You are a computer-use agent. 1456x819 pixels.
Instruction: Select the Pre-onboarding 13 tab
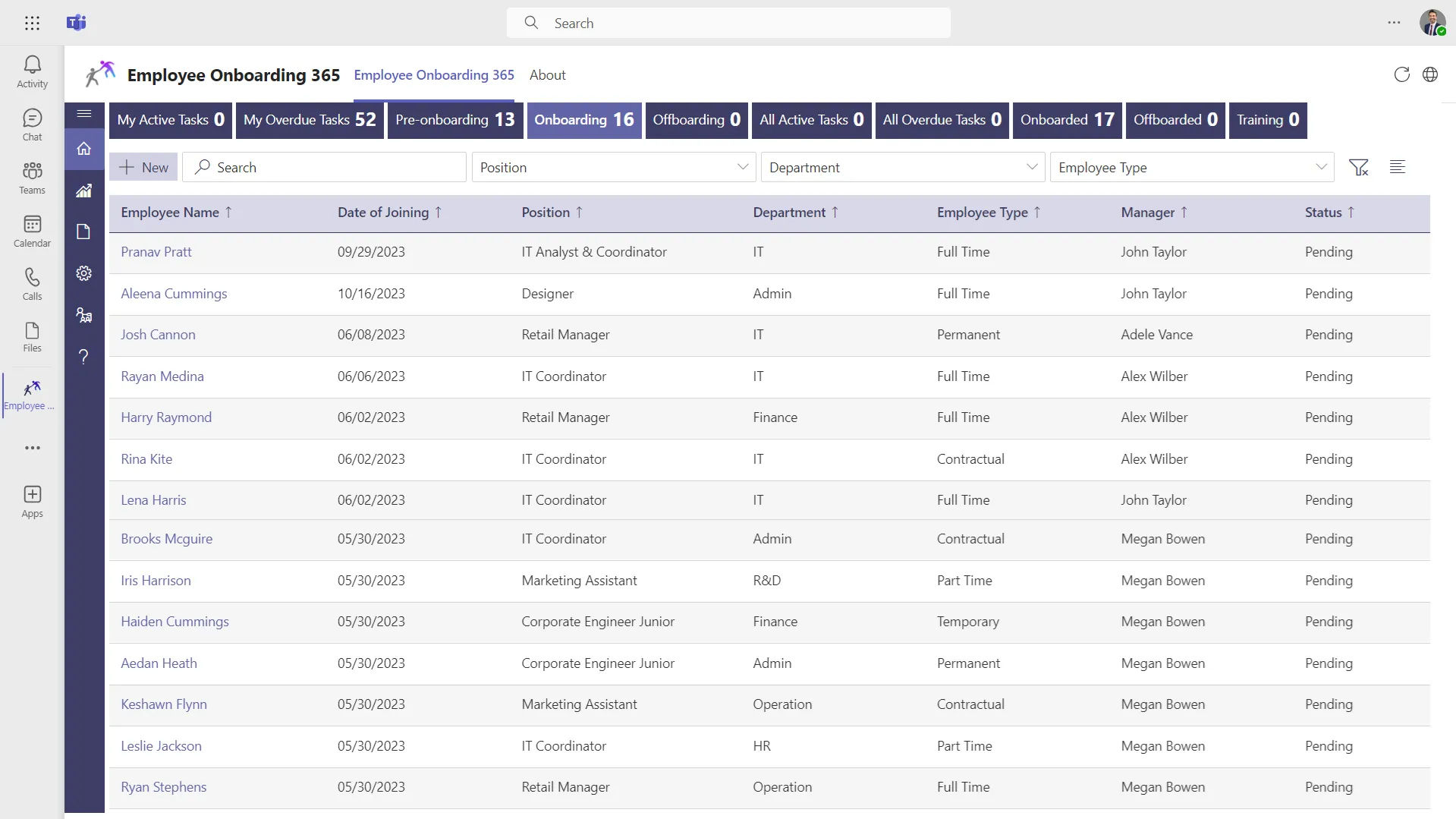[x=455, y=120]
